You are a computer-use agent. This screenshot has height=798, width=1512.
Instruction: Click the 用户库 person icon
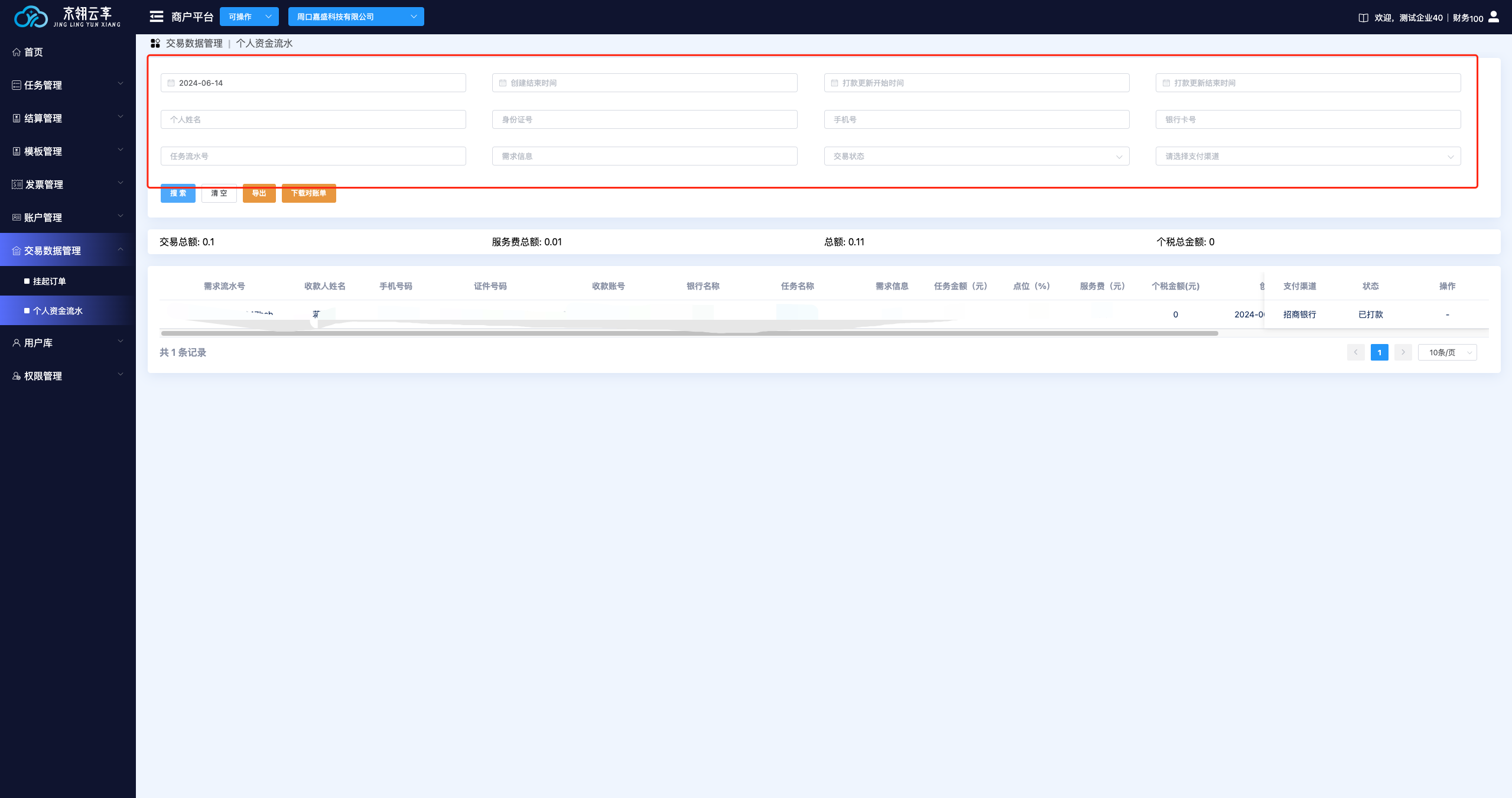[17, 343]
